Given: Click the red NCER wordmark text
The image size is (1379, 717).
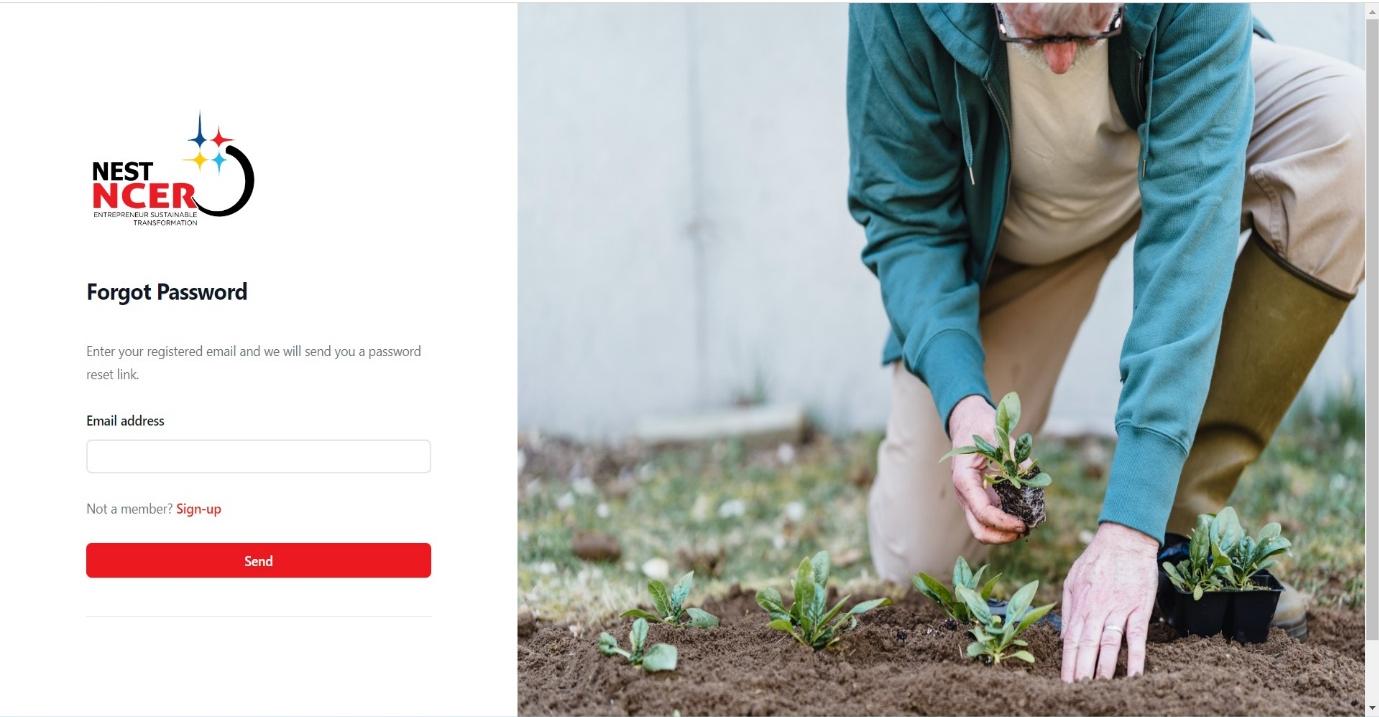Looking at the screenshot, I should (143, 197).
